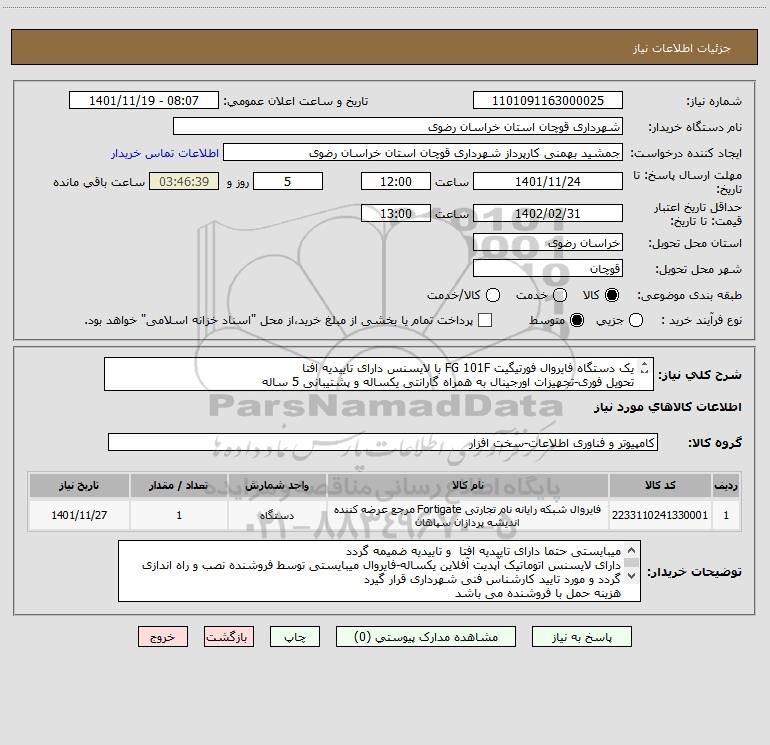Select the کالا radio button
This screenshot has width=770, height=745.
(x=612, y=295)
